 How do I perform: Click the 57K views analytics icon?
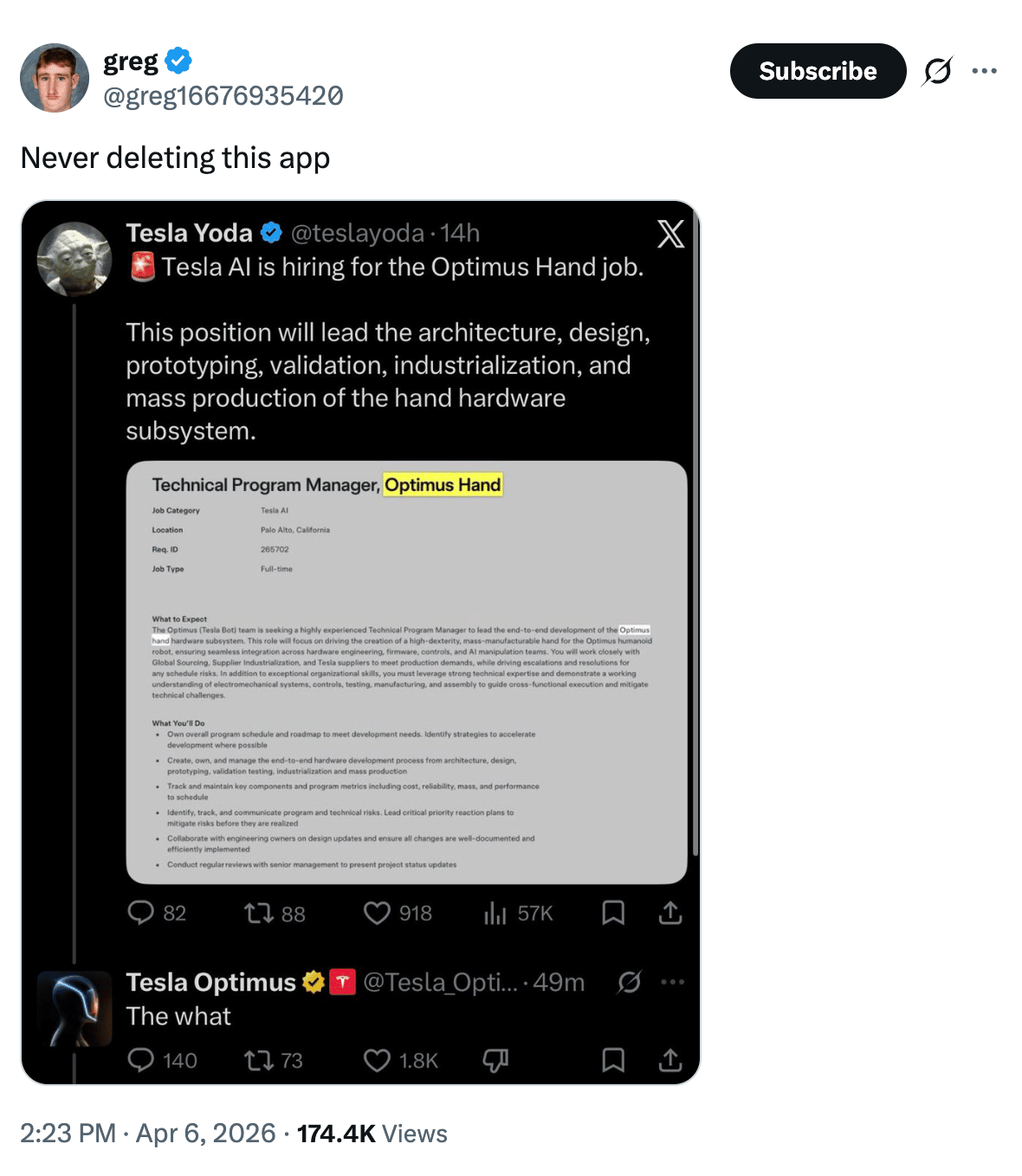tap(495, 913)
